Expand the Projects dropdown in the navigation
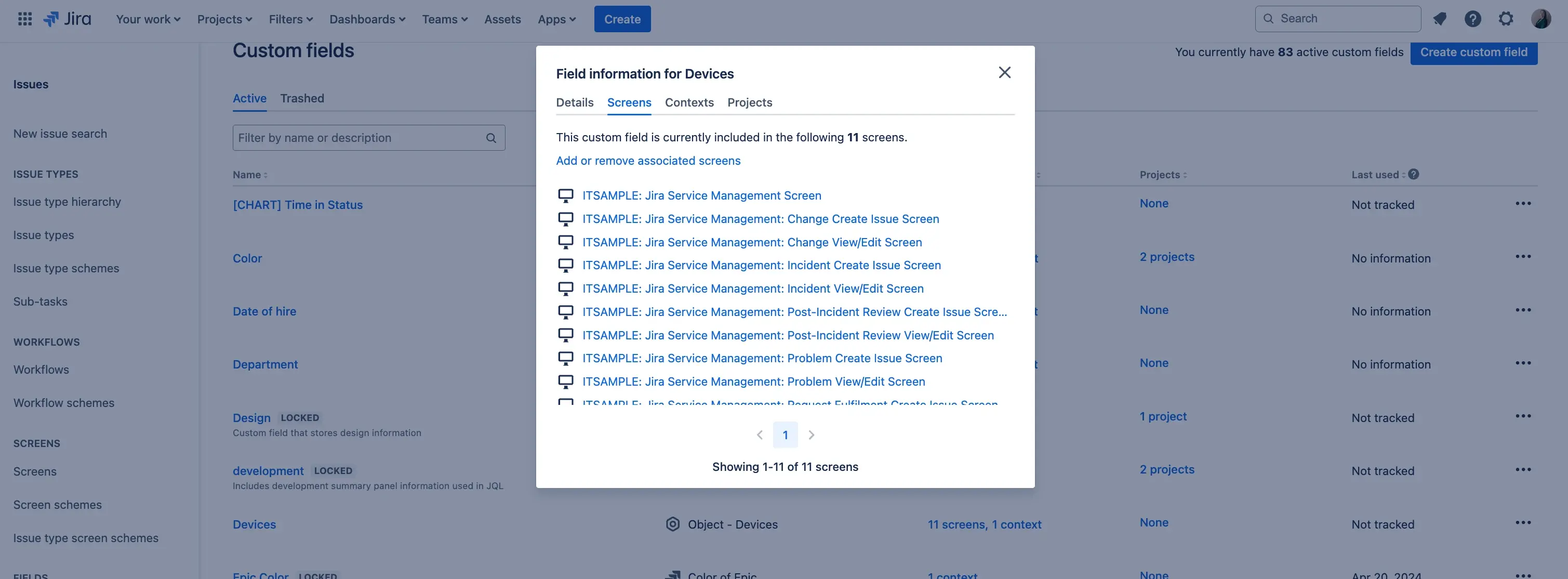1568x579 pixels. pyautogui.click(x=224, y=19)
